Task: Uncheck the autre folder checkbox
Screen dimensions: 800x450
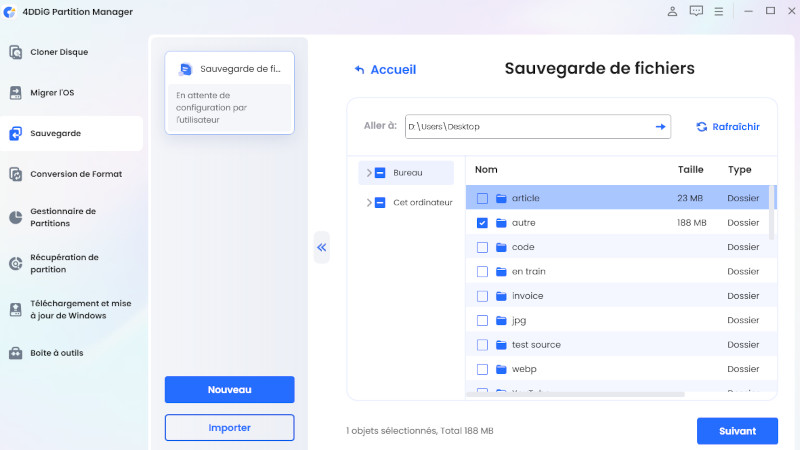Action: pos(483,223)
